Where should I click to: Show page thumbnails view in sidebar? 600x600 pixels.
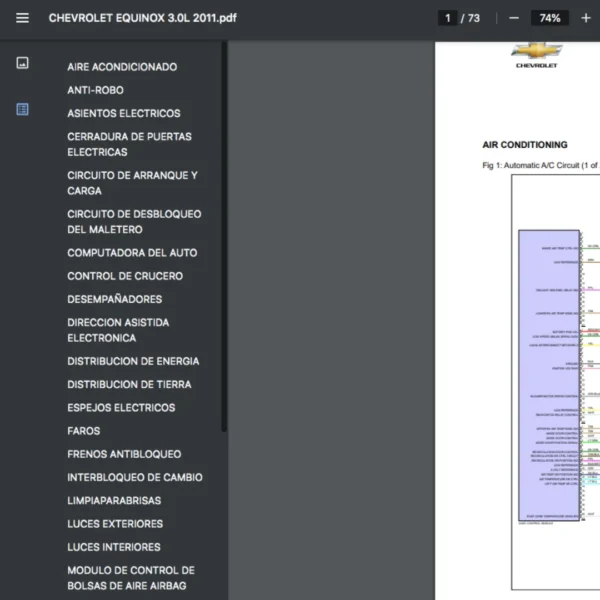point(22,63)
